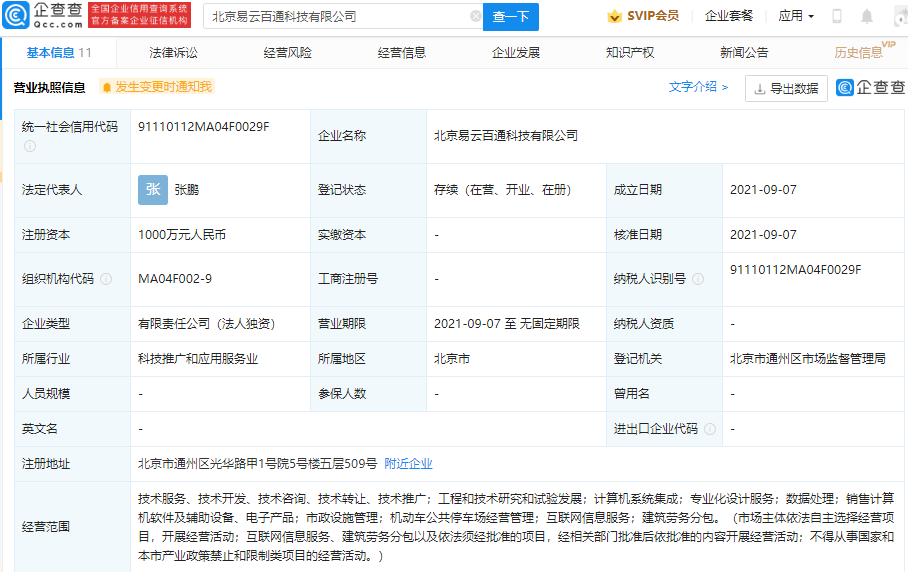Click info icon next to 纳税人识别号
Image resolution: width=908 pixels, height=572 pixels.
point(698,279)
